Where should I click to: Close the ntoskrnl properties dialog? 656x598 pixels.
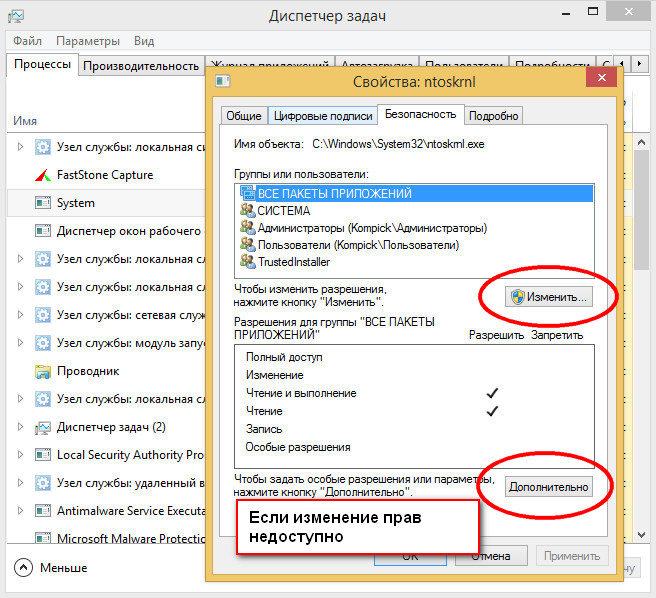(602, 77)
